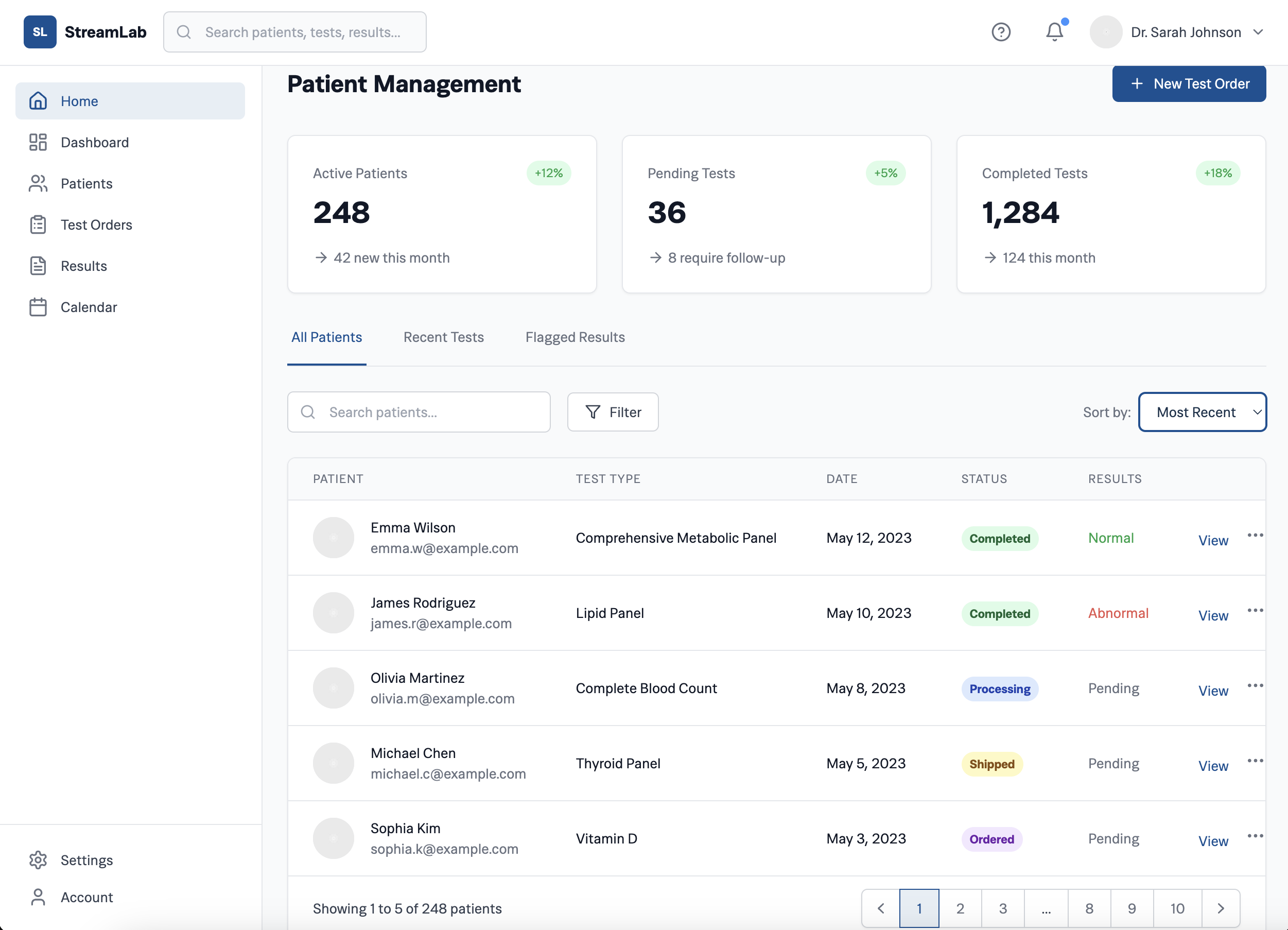Viewport: 1288px width, 930px height.
Task: Select the Patients sidebar icon
Action: coord(38,183)
